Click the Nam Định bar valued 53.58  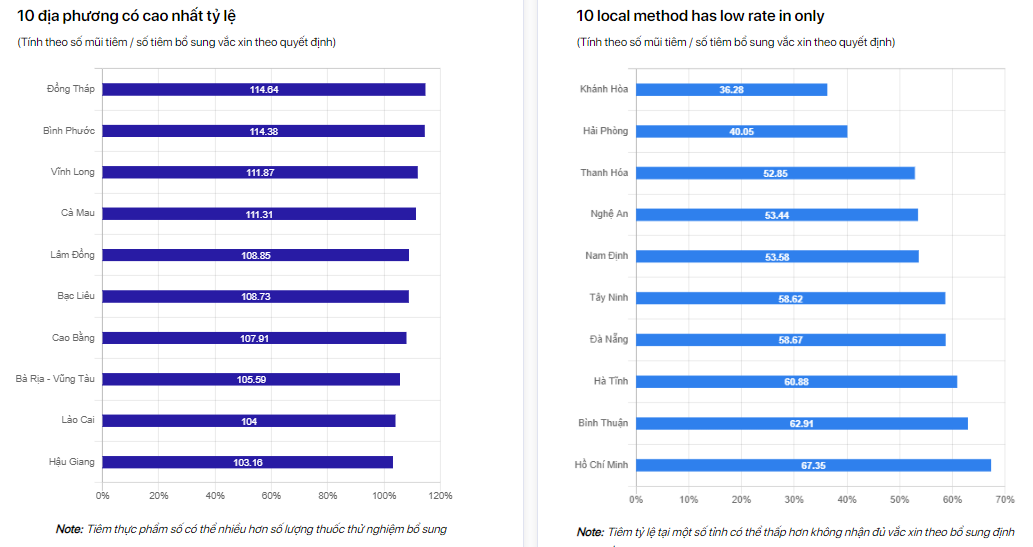[777, 256]
